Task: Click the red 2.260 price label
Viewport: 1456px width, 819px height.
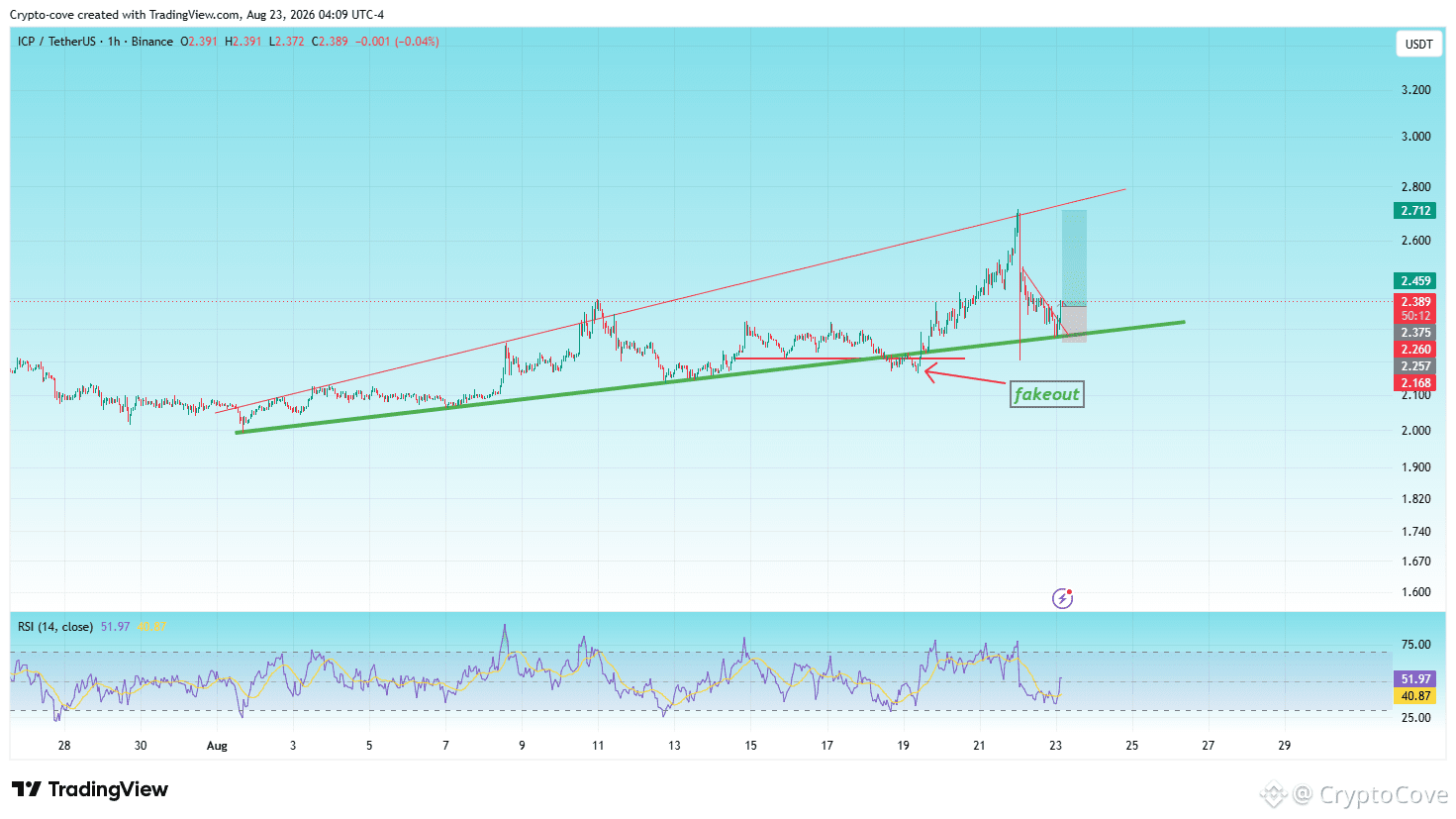Action: pos(1415,350)
